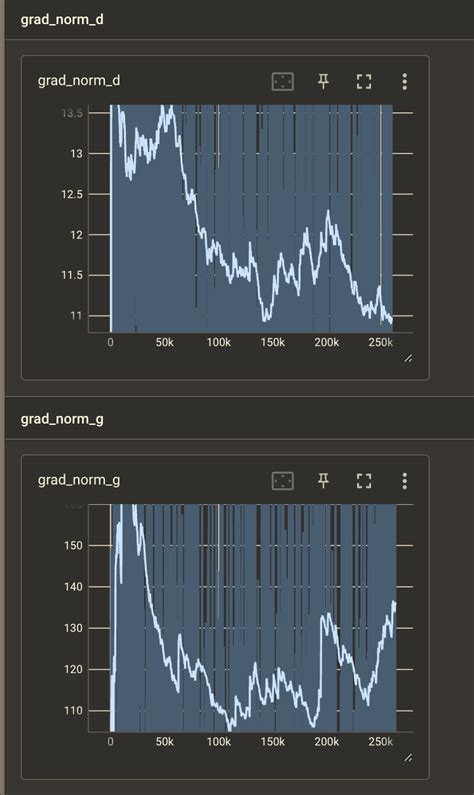Image resolution: width=474 pixels, height=795 pixels.
Task: Click the 11.5 y-axis label on grad_norm_d
Action: click(71, 275)
